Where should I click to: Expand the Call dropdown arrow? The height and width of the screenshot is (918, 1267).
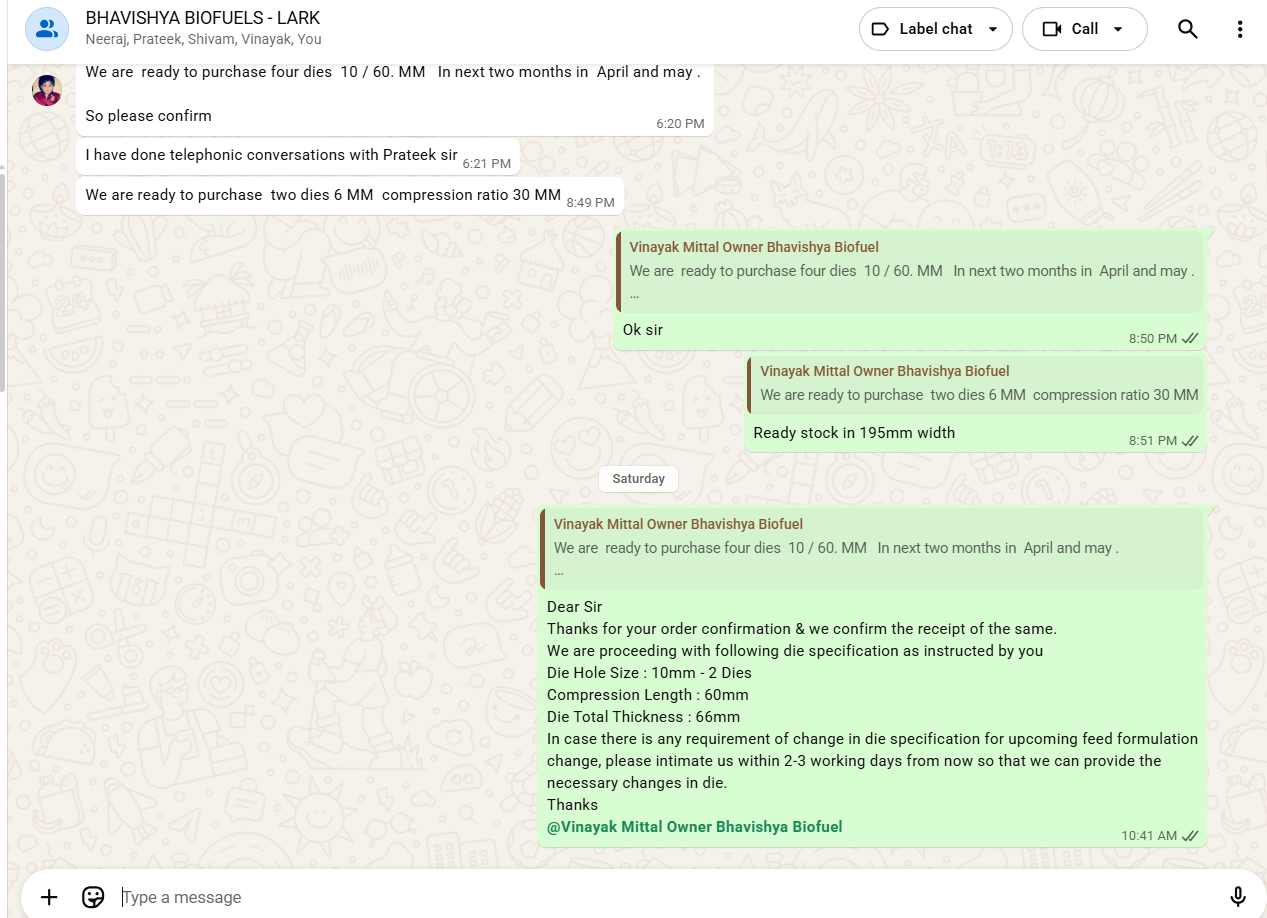point(1118,29)
